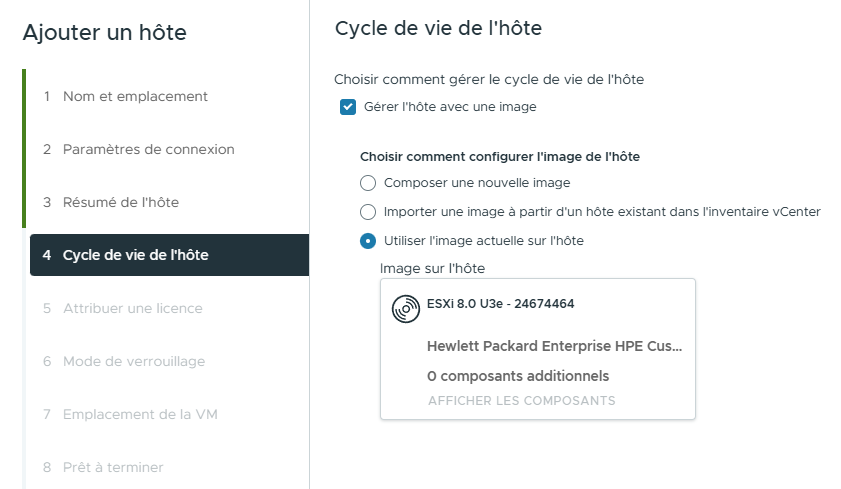Image resolution: width=841 pixels, height=489 pixels.
Task: Go to step 7 Emplacement de la VM
Action: pos(140,414)
